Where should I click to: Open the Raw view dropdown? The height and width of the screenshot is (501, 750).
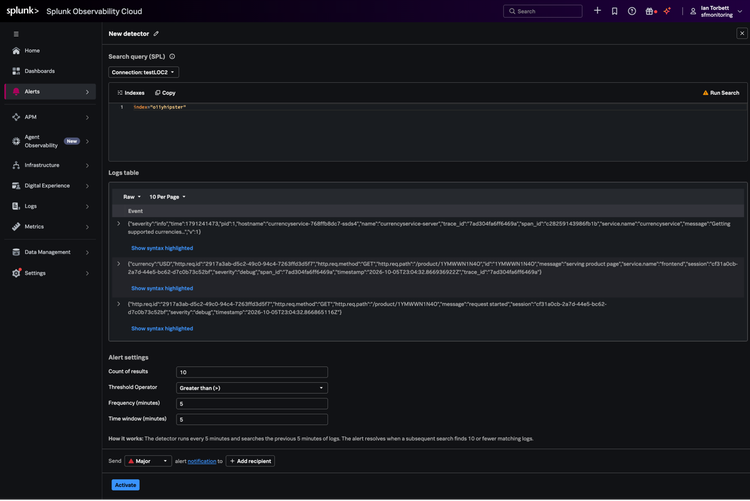(132, 197)
